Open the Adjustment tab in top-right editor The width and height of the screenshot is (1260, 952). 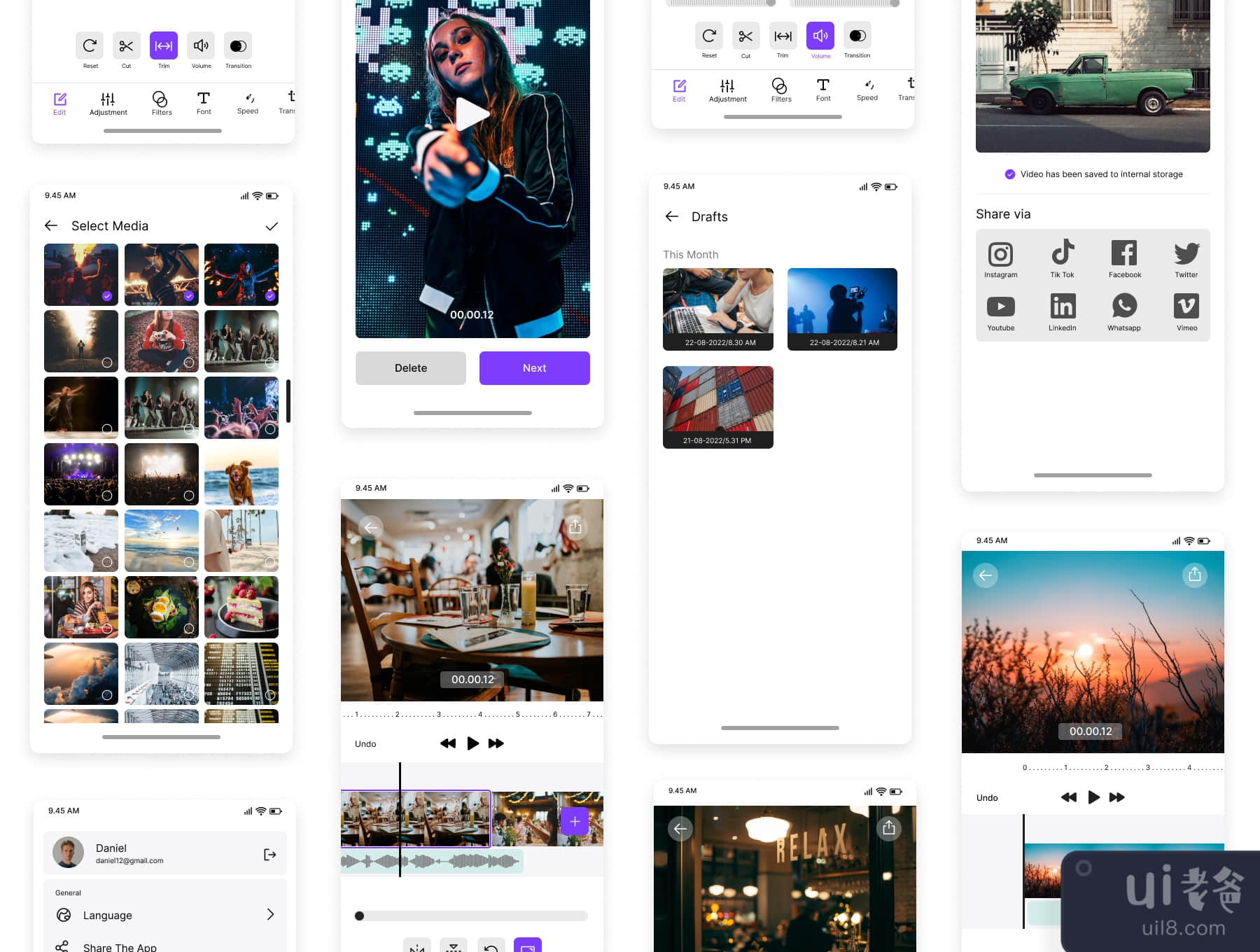click(727, 90)
